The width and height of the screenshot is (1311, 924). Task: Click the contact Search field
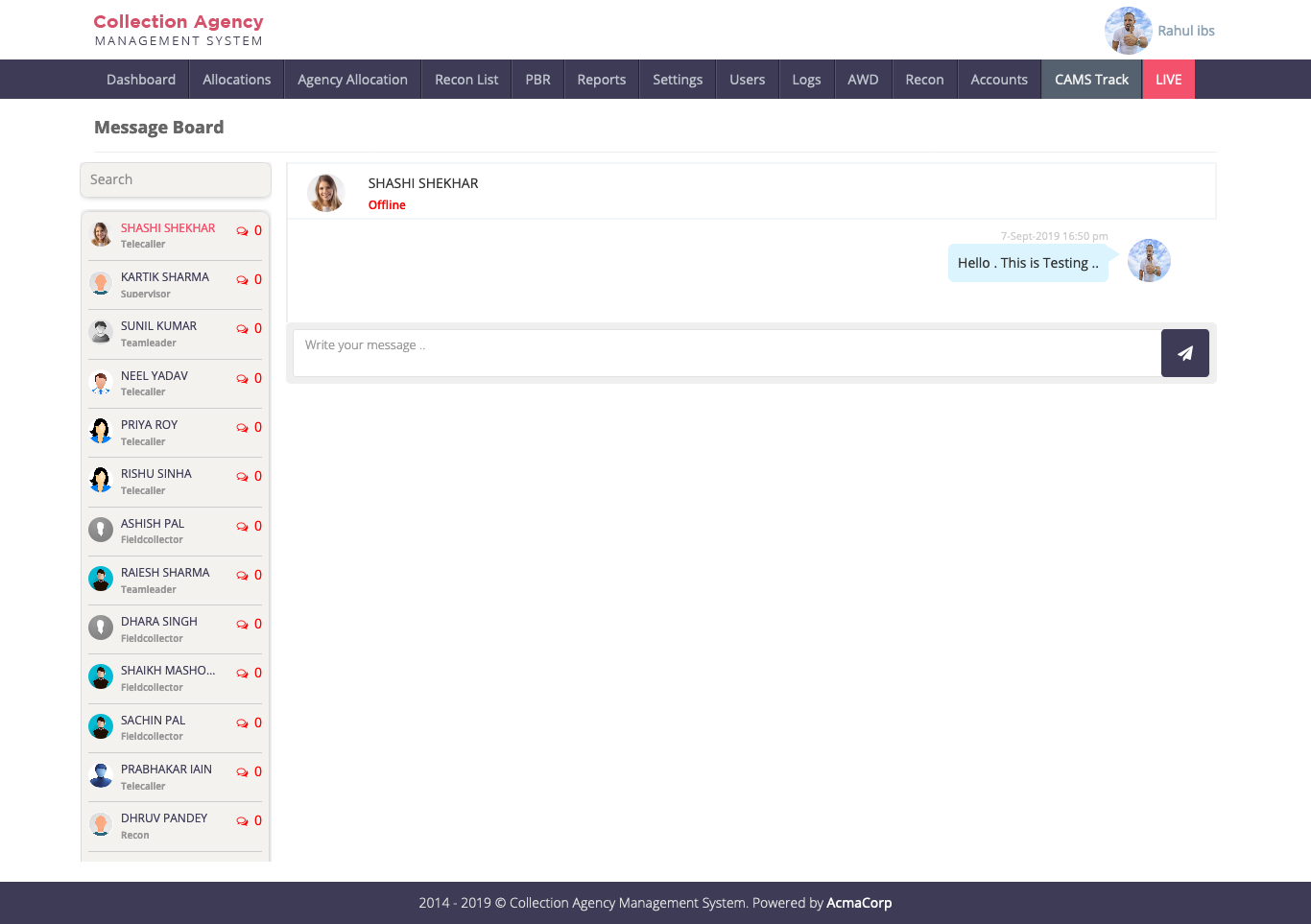(x=176, y=179)
